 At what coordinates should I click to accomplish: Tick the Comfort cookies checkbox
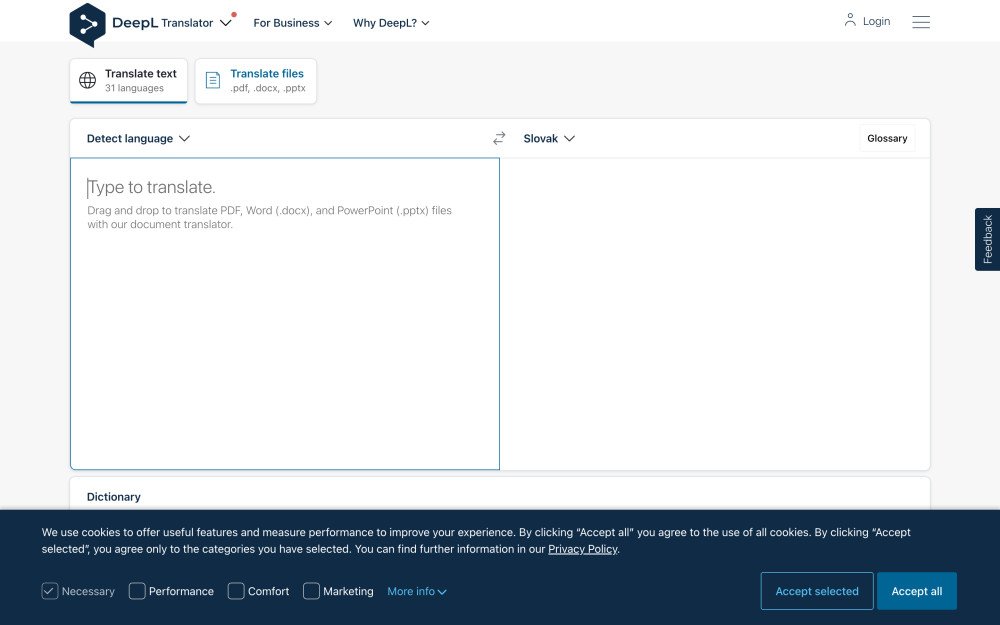click(236, 591)
